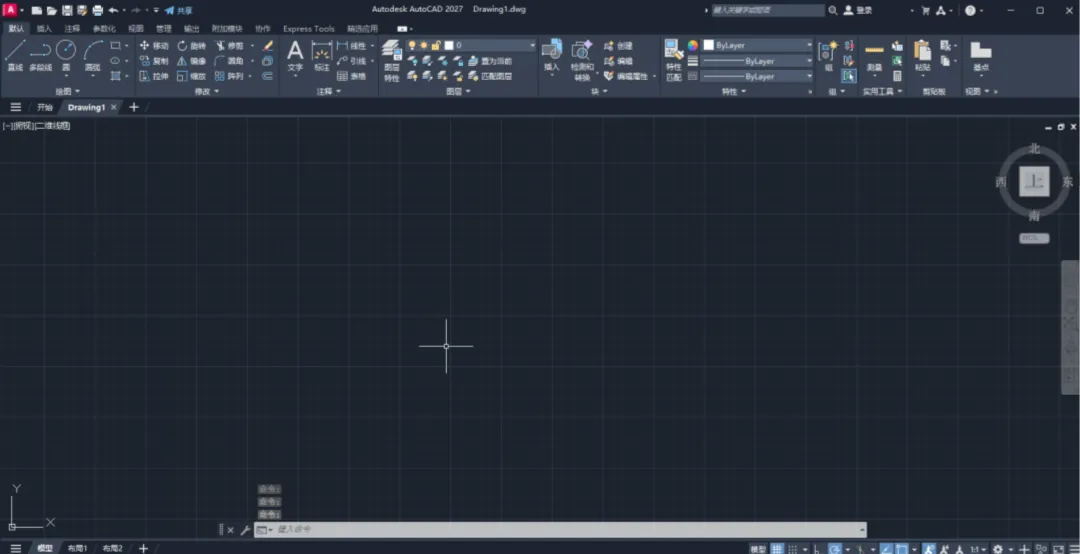Open the annotation scale 1:1 dropdown
1080x554 pixels.
pos(979,548)
